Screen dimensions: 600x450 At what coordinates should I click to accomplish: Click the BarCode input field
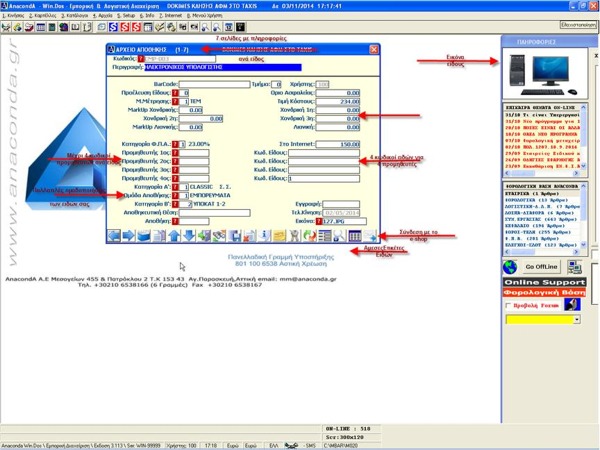point(214,84)
